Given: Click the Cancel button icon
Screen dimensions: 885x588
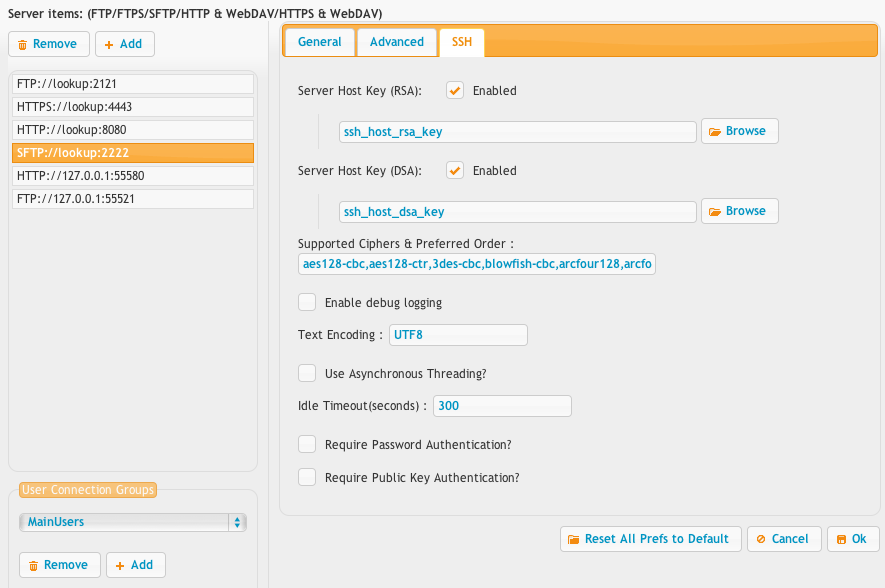Looking at the screenshot, I should point(761,539).
